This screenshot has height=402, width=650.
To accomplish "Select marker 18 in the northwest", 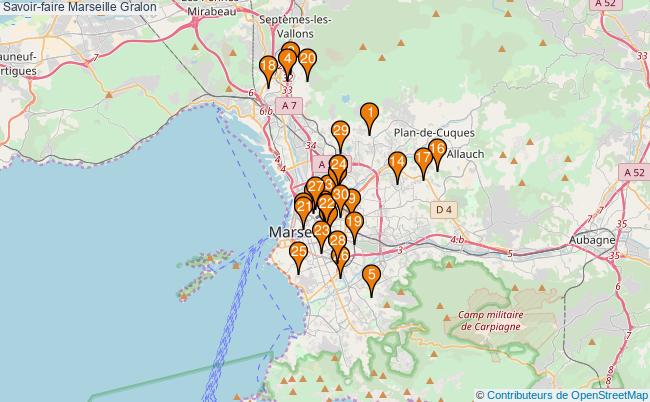I will pos(268,68).
